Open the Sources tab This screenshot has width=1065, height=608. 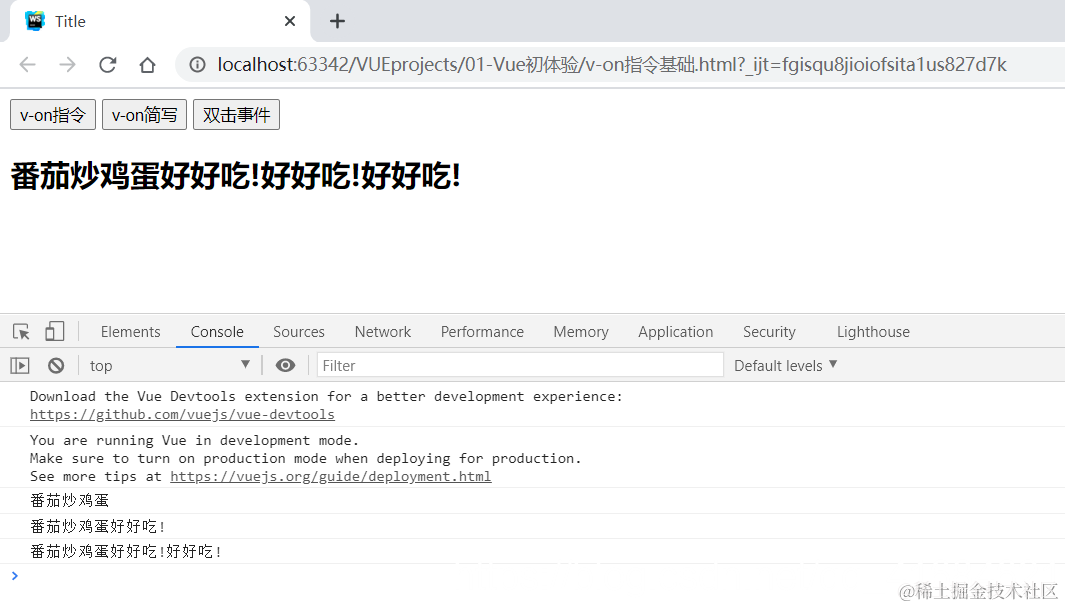point(299,332)
